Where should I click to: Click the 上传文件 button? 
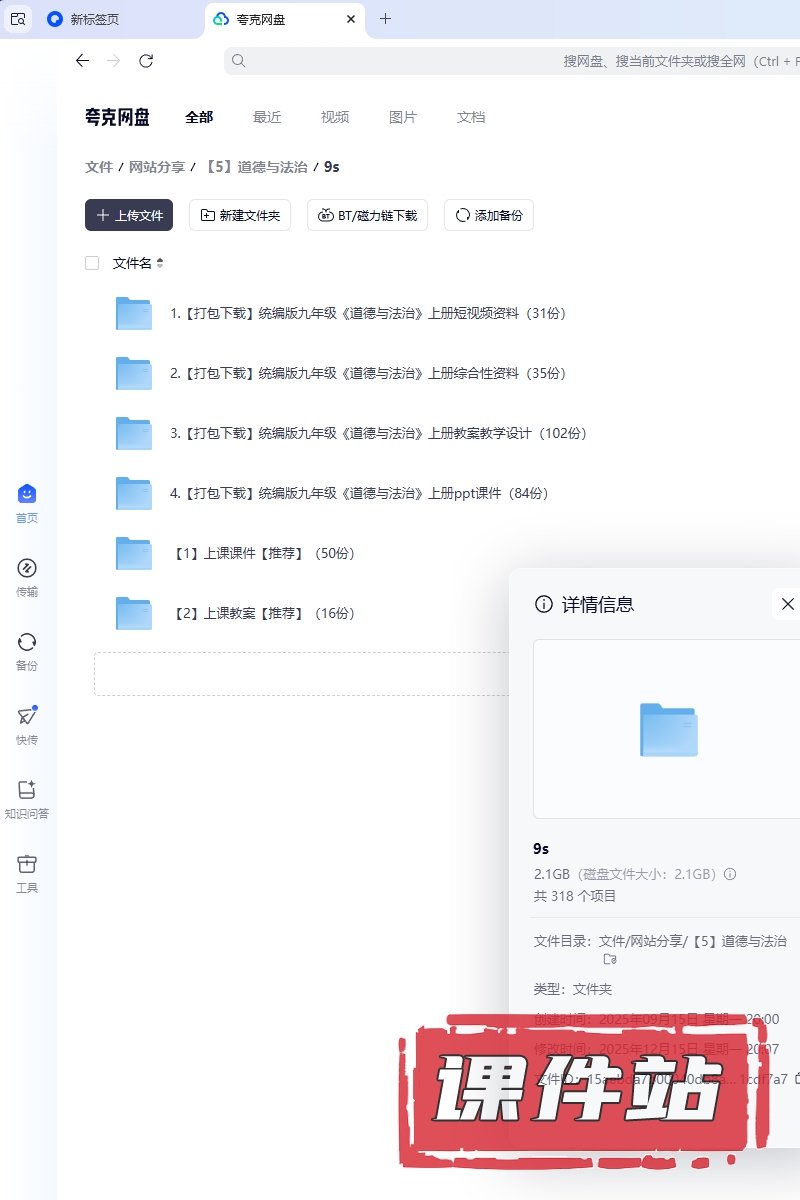129,215
